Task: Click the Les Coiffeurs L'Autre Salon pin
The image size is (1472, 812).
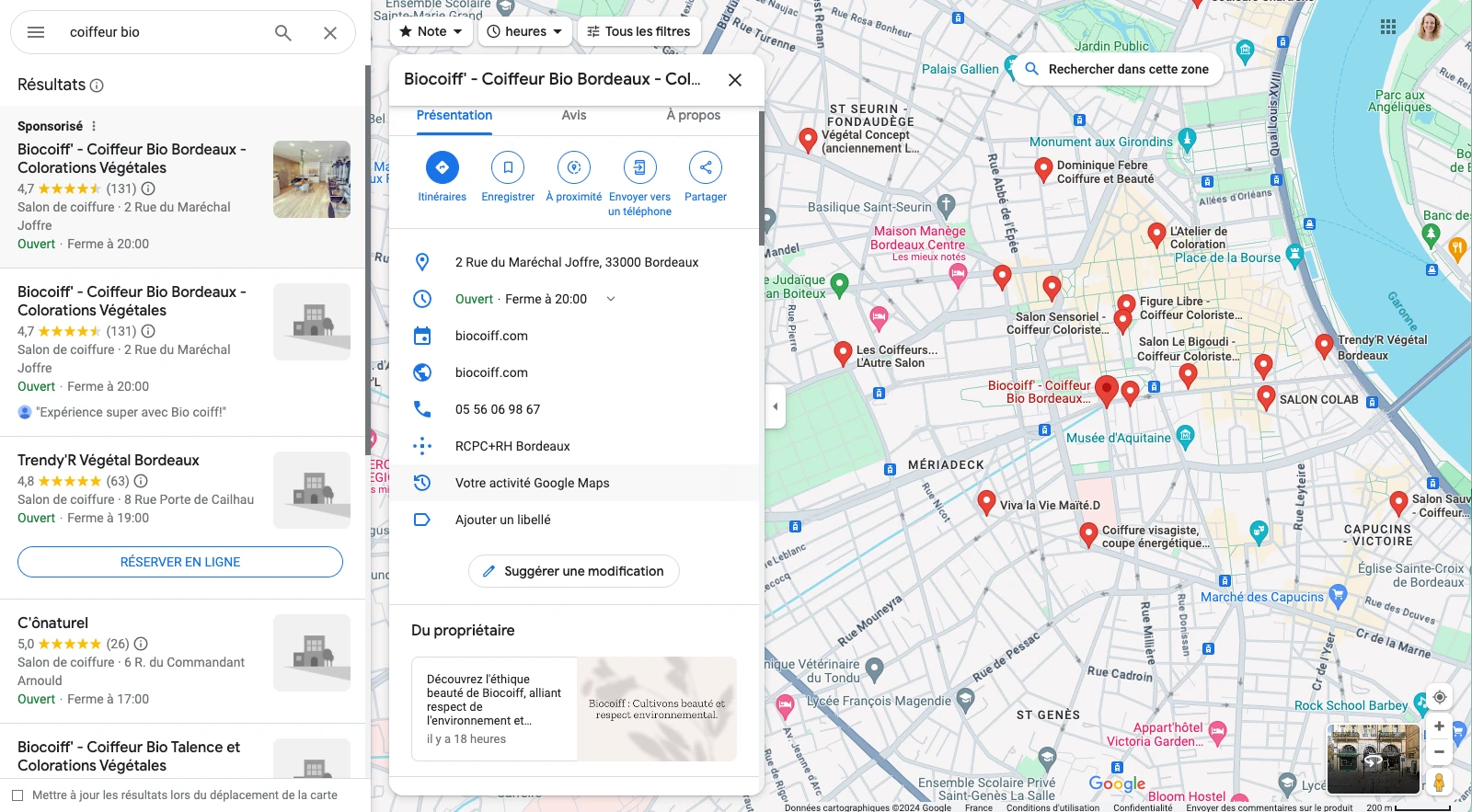Action: 843,352
